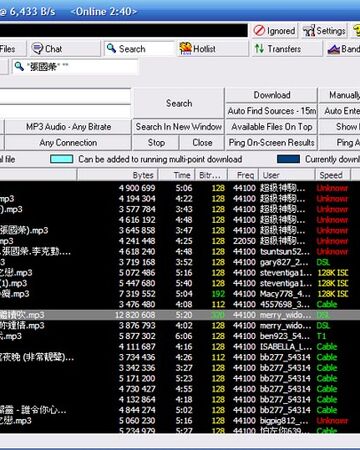Click the Online 2:40 title bar status text
The height and width of the screenshot is (450, 360).
pyautogui.click(x=103, y=12)
